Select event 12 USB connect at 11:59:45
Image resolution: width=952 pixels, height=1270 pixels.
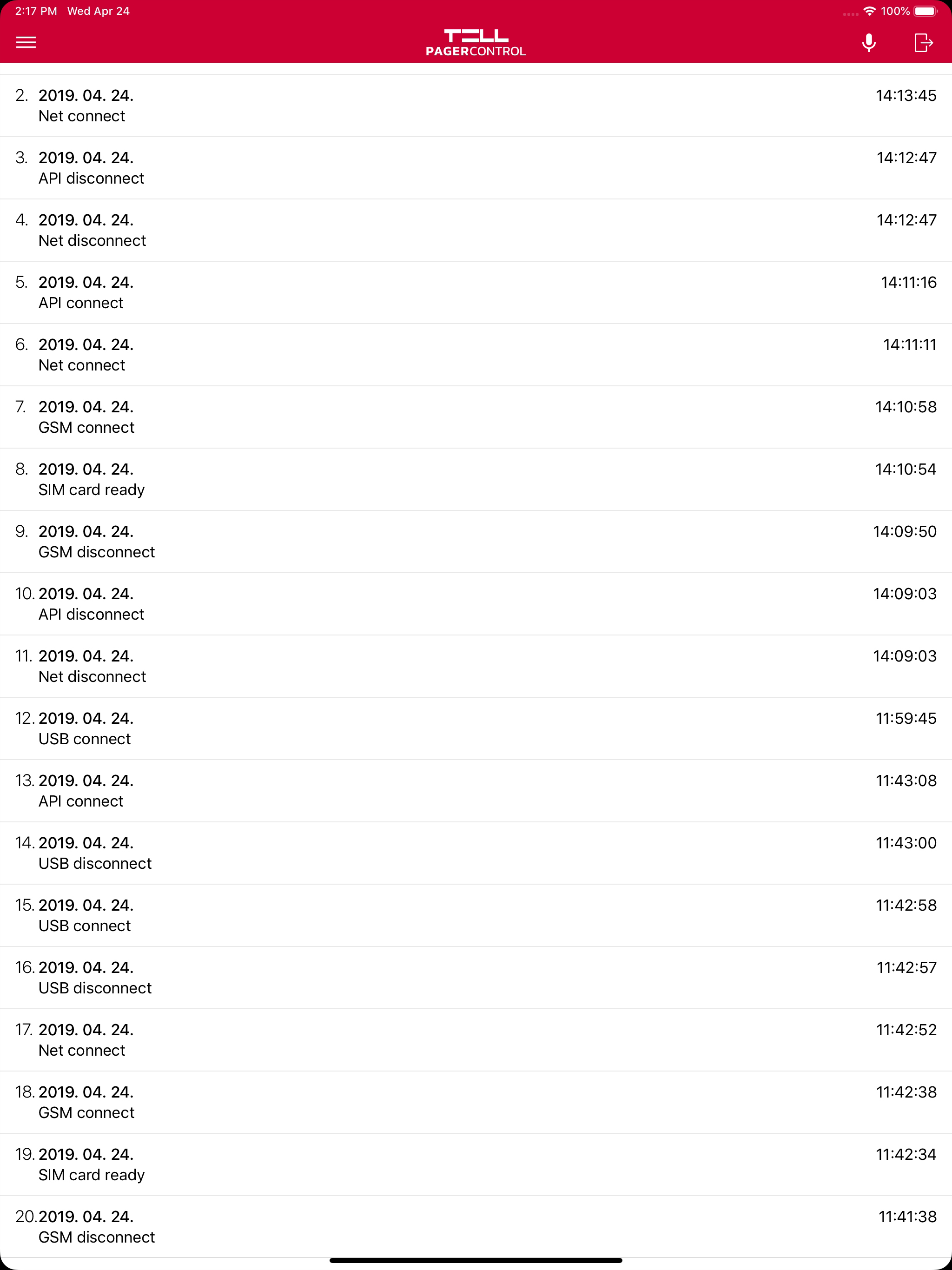coord(476,728)
